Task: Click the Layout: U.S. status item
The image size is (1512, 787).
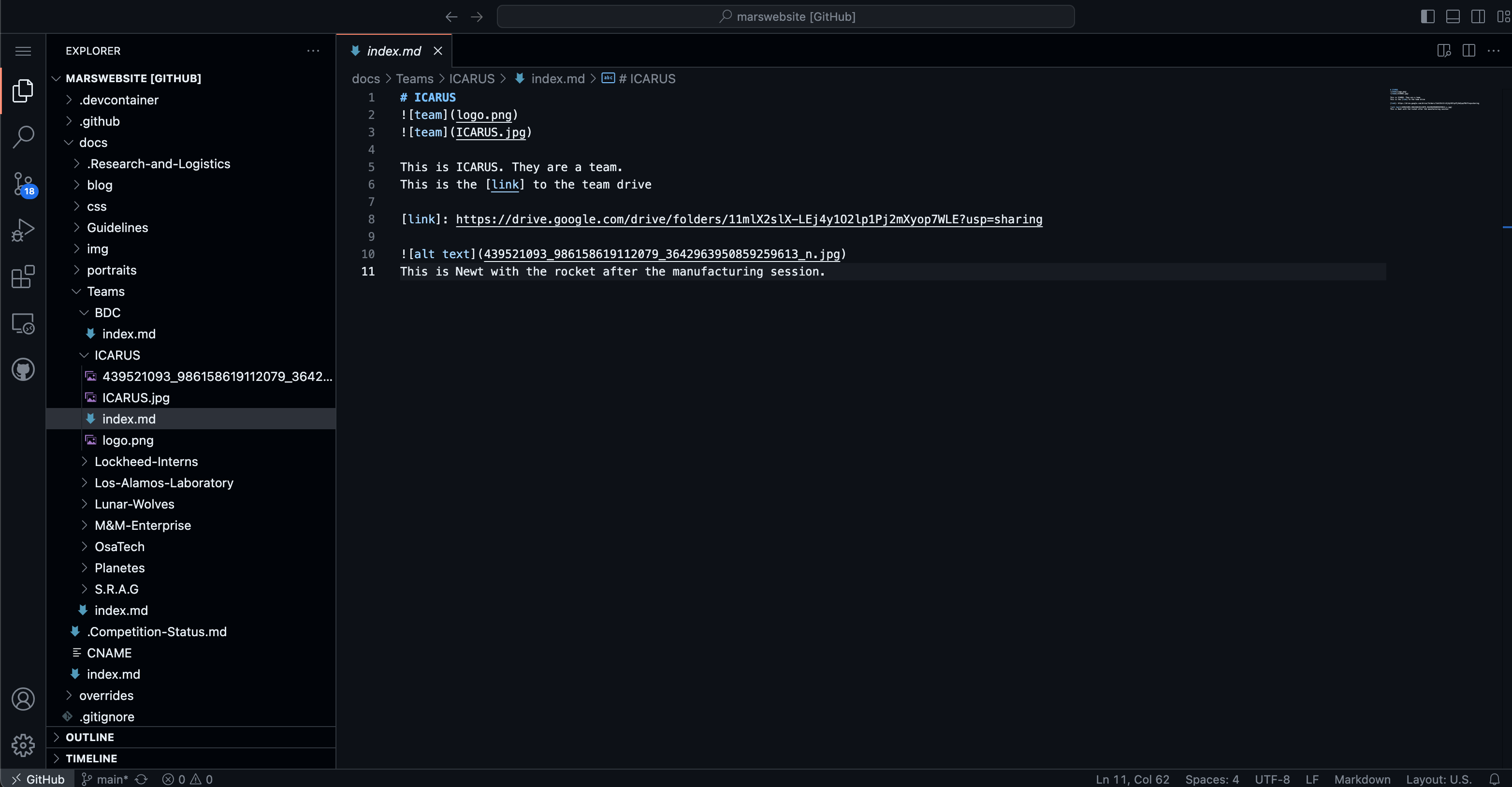Action: (x=1438, y=779)
